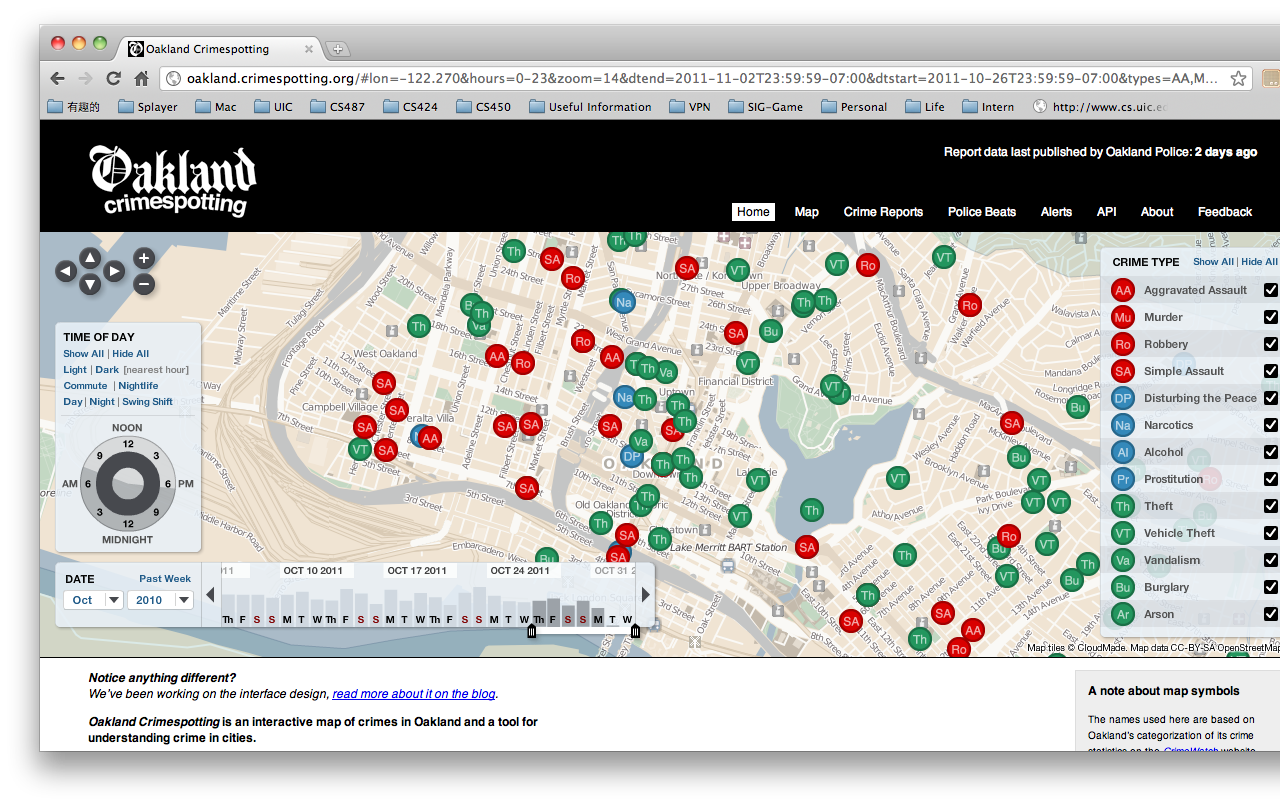The width and height of the screenshot is (1280, 800).
Task: Click the Disturbing the Peace DP legend icon
Action: click(x=1123, y=398)
